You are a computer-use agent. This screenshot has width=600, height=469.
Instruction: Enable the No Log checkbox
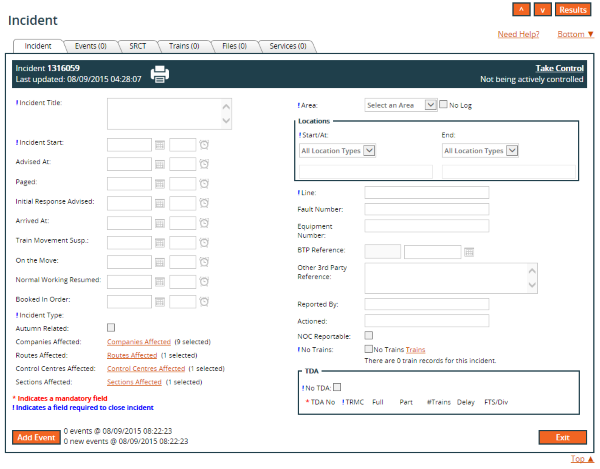coord(445,104)
